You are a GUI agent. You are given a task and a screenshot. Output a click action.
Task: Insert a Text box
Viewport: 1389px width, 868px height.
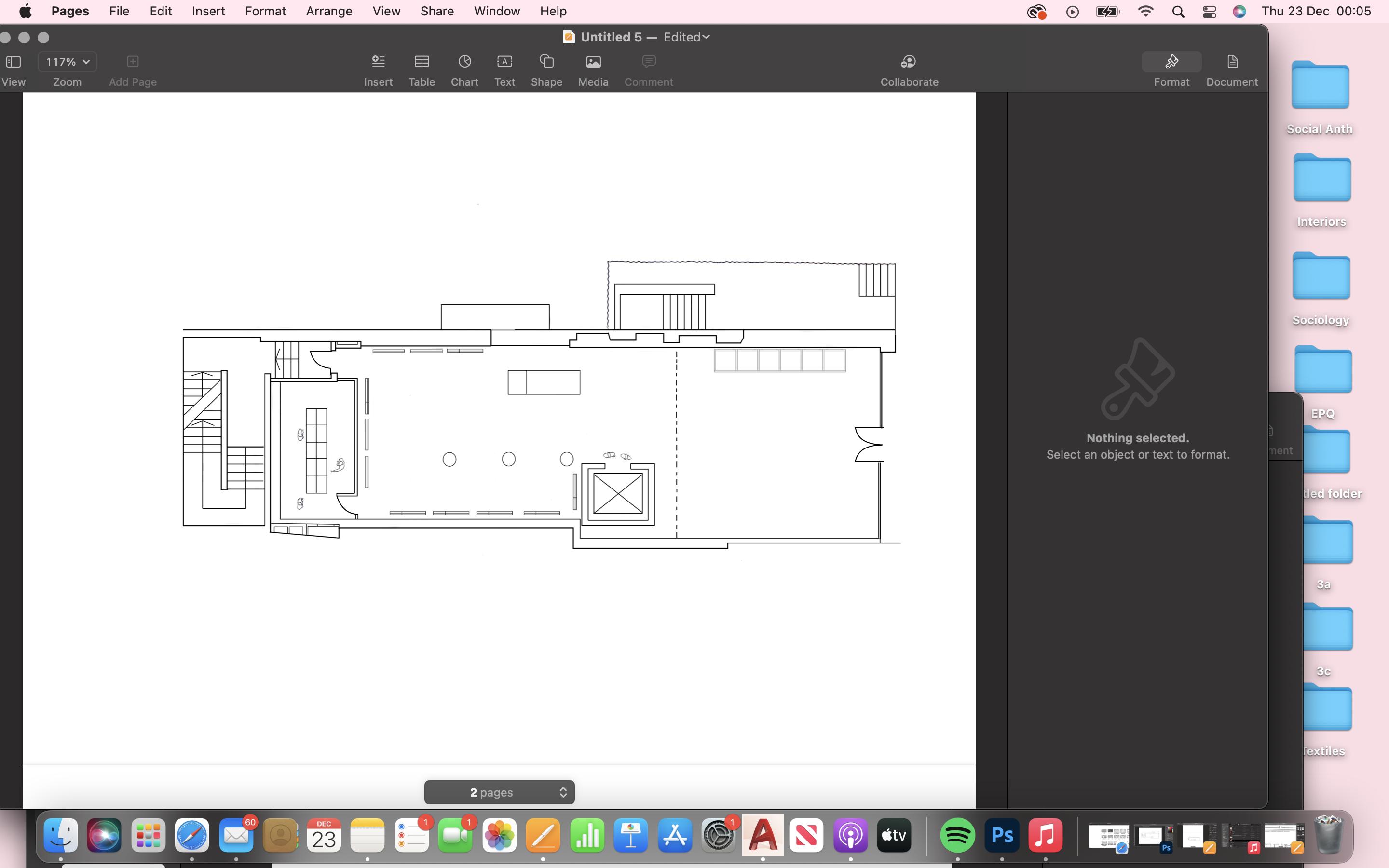coord(504,62)
